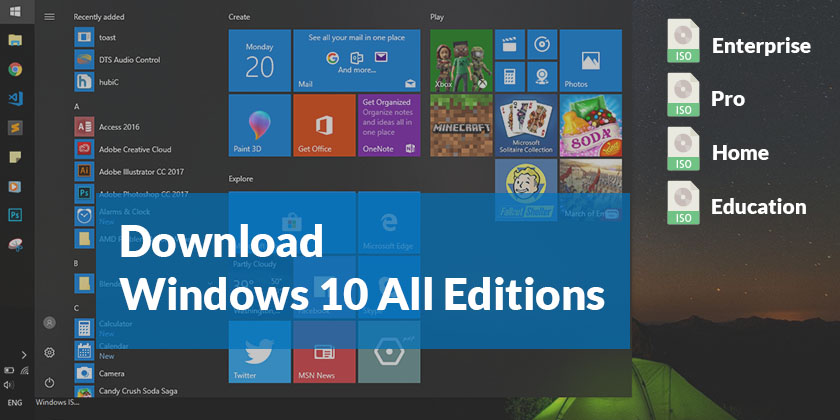Click the Explore group title
840x420 pixels.
241,178
